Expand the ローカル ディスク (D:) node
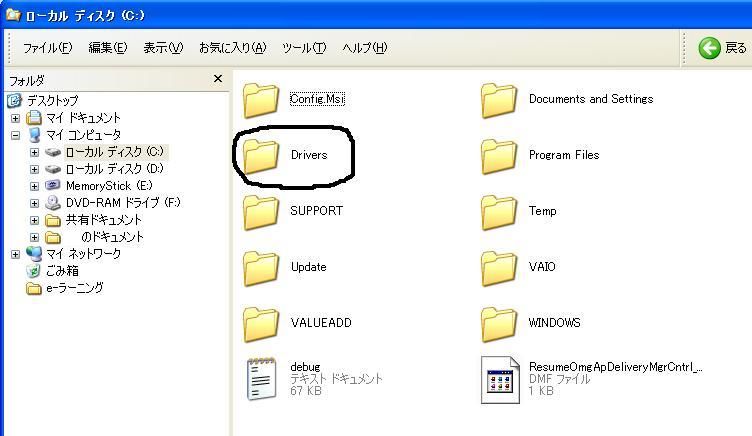752x436 pixels. [x=34, y=169]
